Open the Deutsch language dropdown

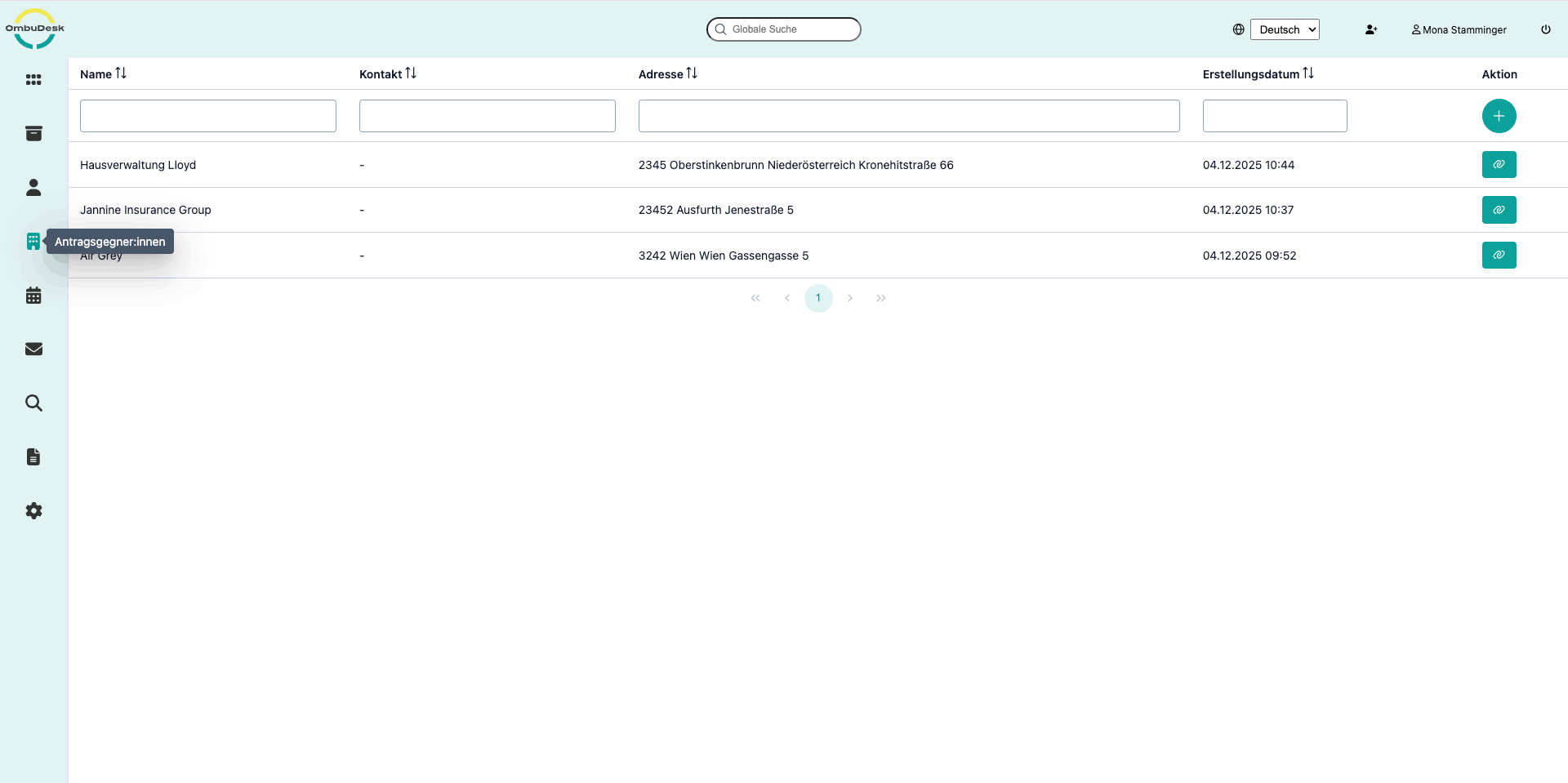click(1285, 29)
